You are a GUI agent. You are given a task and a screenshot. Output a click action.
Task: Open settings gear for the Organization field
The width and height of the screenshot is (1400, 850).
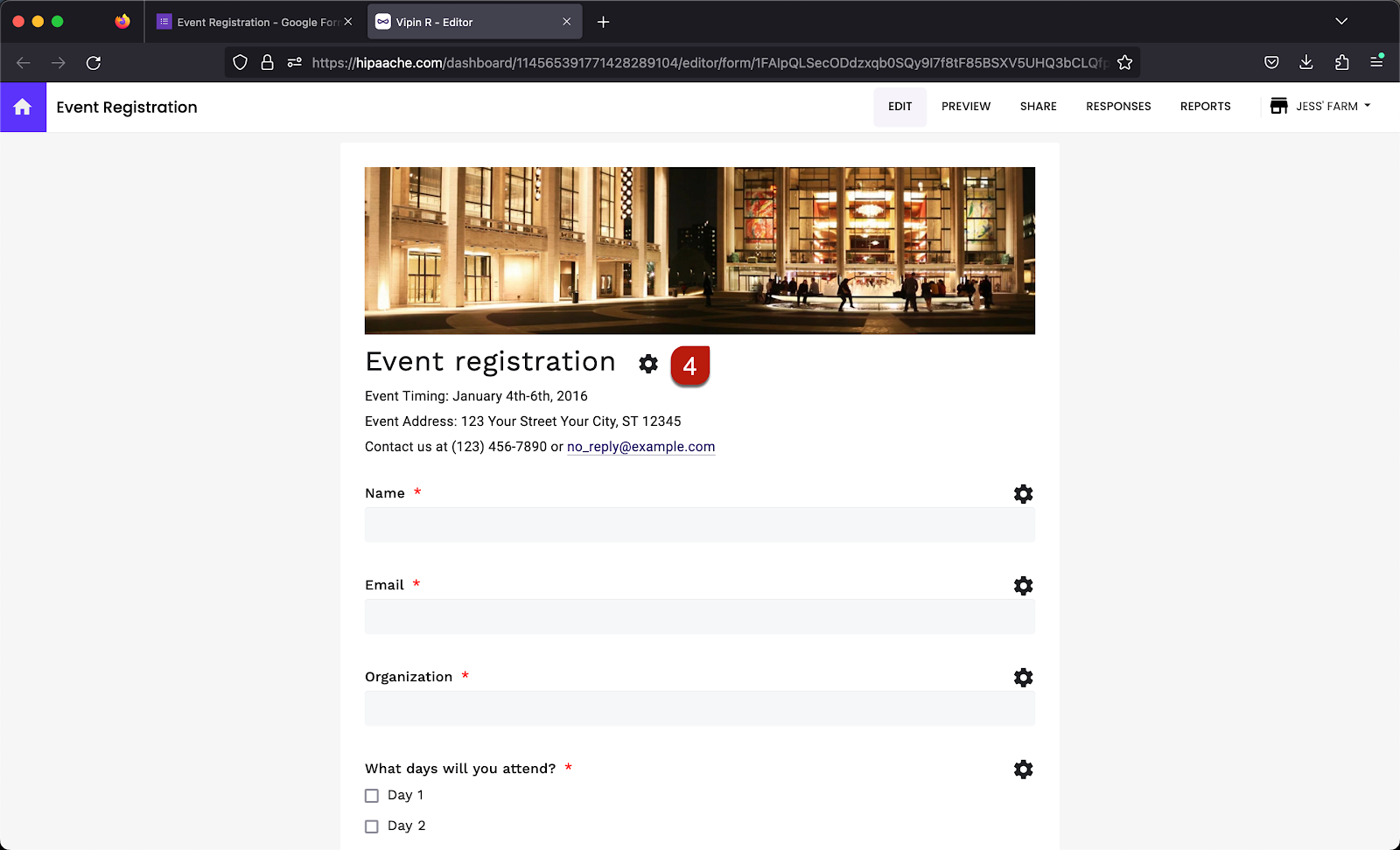(1023, 677)
